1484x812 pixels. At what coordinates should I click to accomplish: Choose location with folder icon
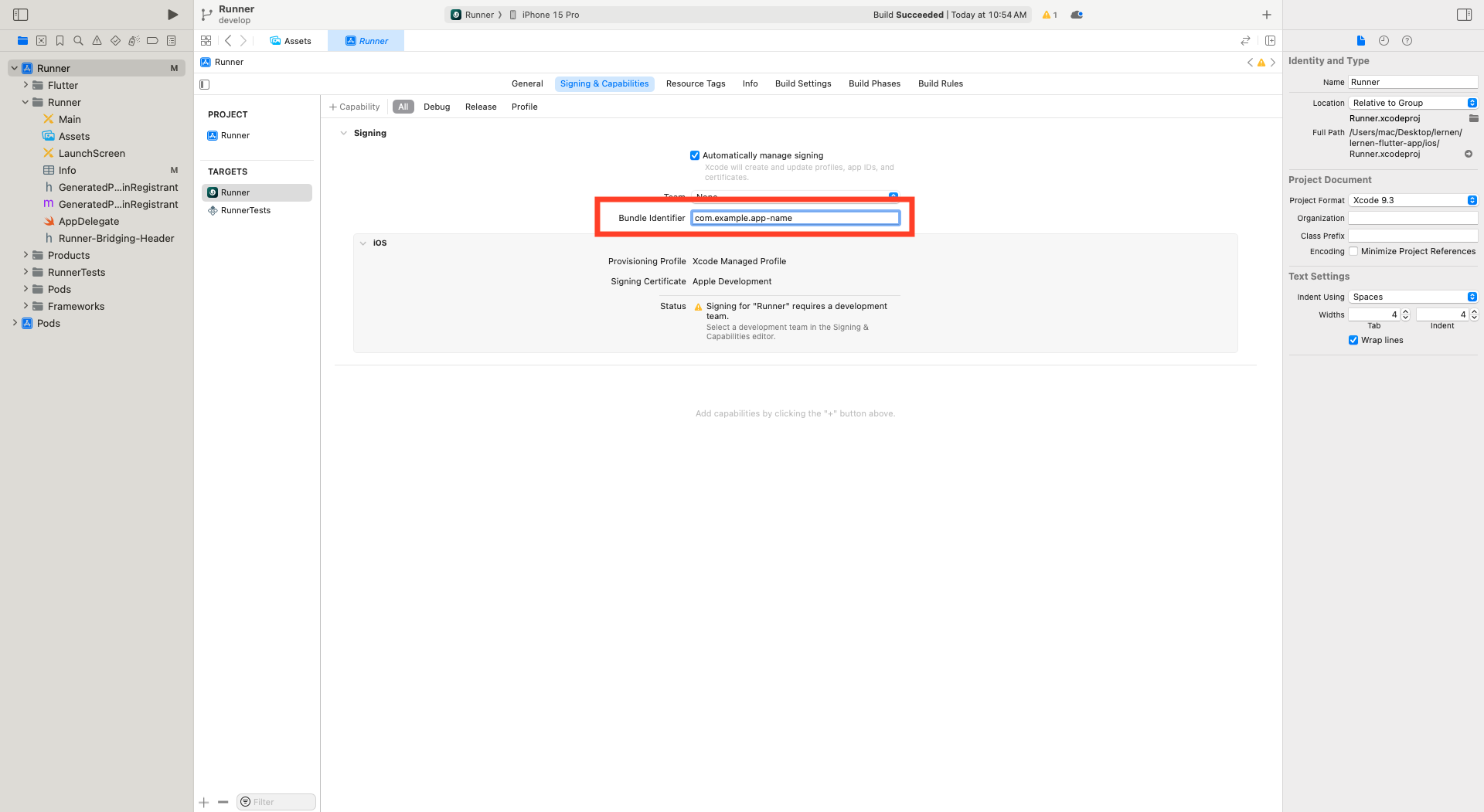(1473, 118)
